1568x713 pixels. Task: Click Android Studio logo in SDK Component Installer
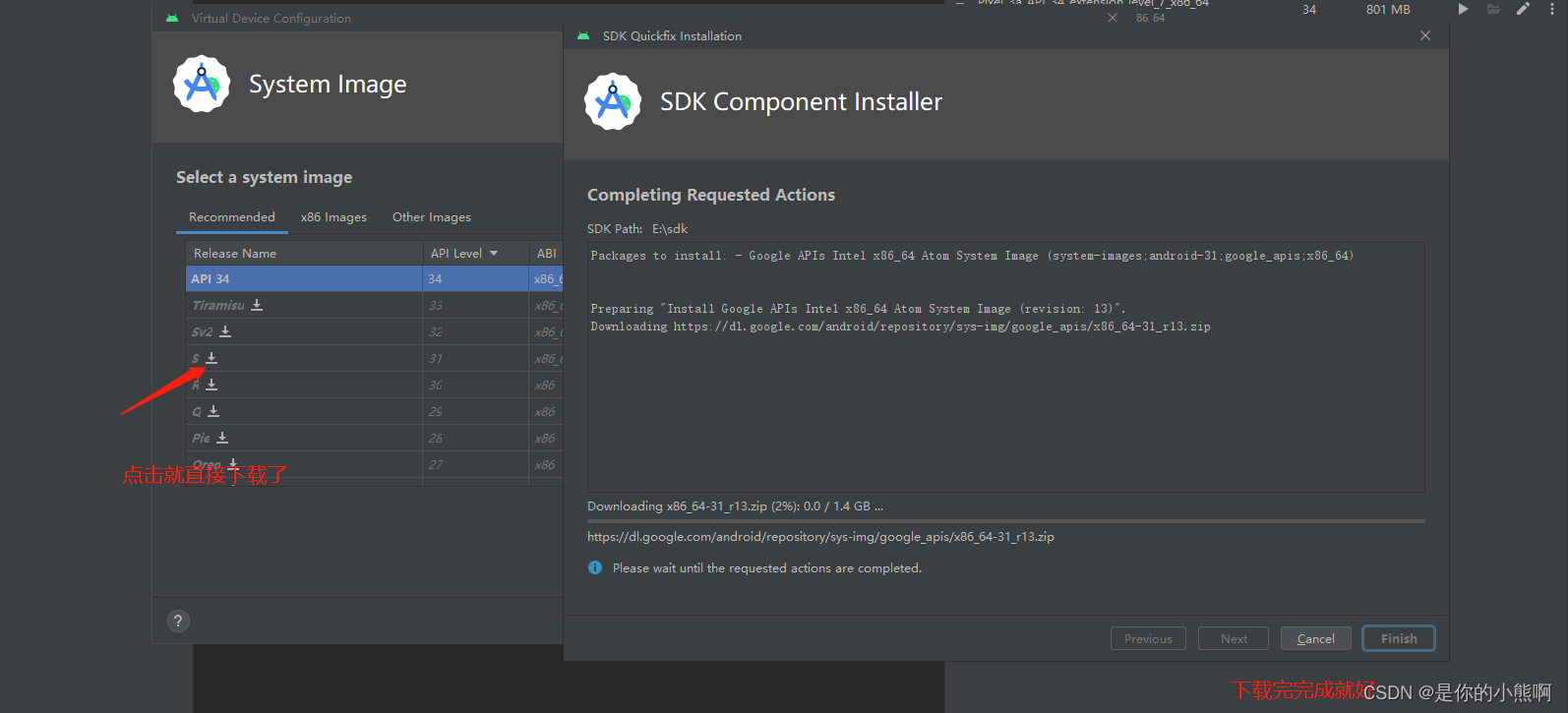click(613, 101)
